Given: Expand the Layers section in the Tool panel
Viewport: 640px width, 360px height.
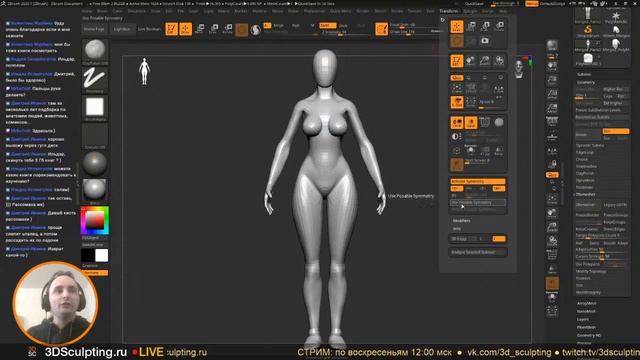Looking at the screenshot, I should 583,319.
